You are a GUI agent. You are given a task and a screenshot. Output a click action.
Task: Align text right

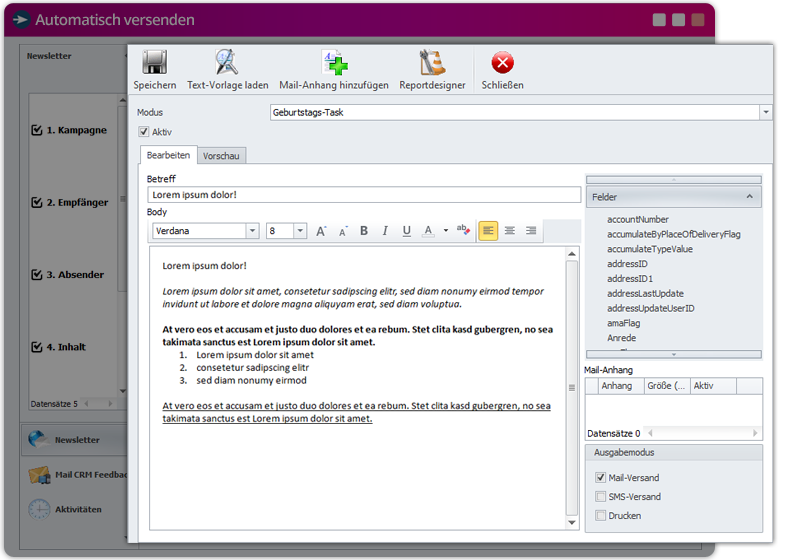click(x=531, y=231)
